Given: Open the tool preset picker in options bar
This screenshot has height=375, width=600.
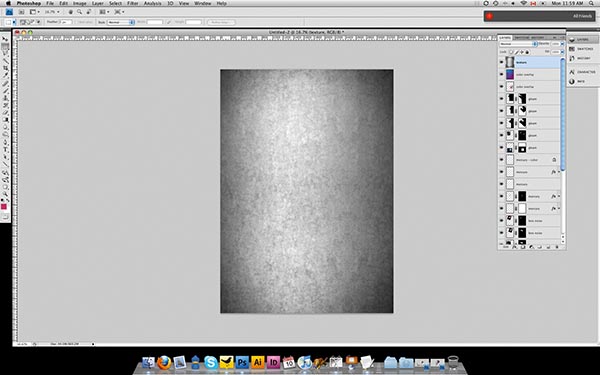Looking at the screenshot, I should (10, 22).
